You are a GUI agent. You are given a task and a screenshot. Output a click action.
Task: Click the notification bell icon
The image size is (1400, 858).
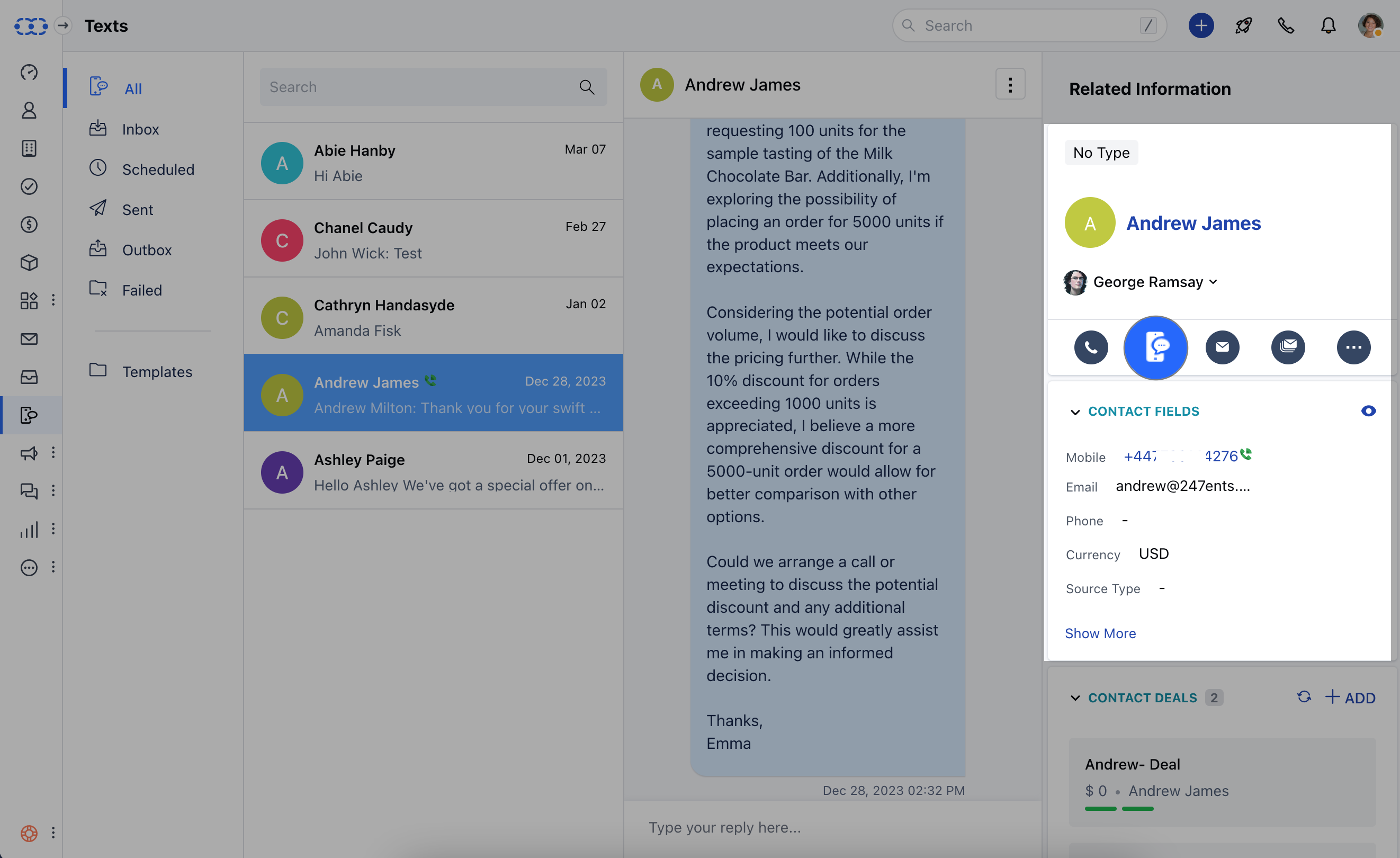coord(1328,25)
